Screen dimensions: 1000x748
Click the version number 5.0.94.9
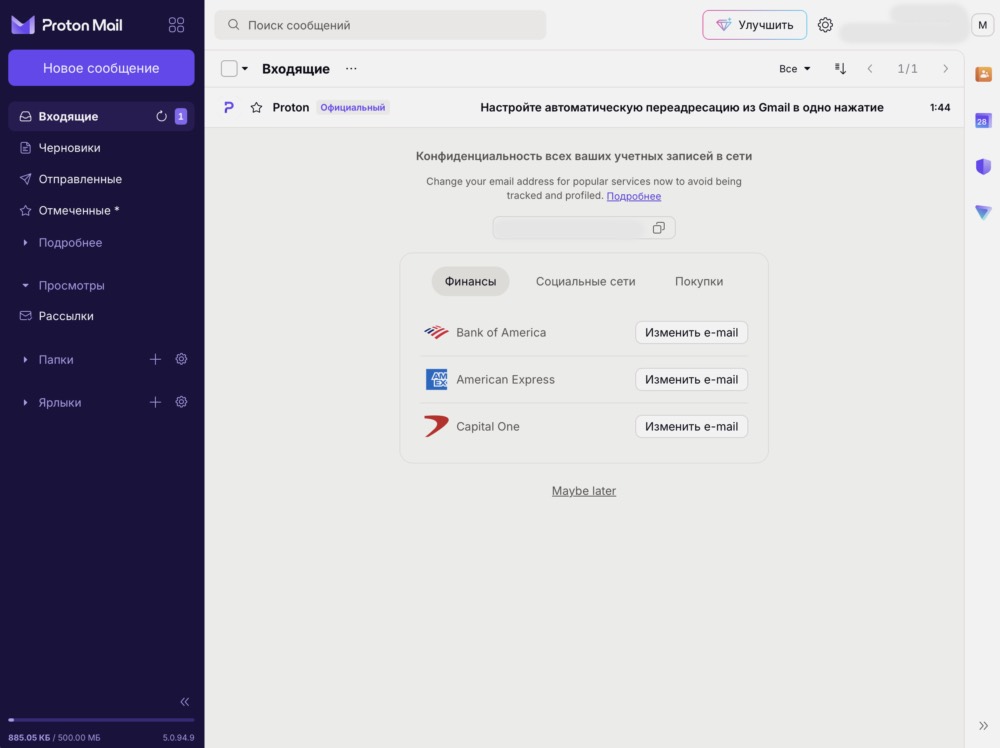click(178, 737)
